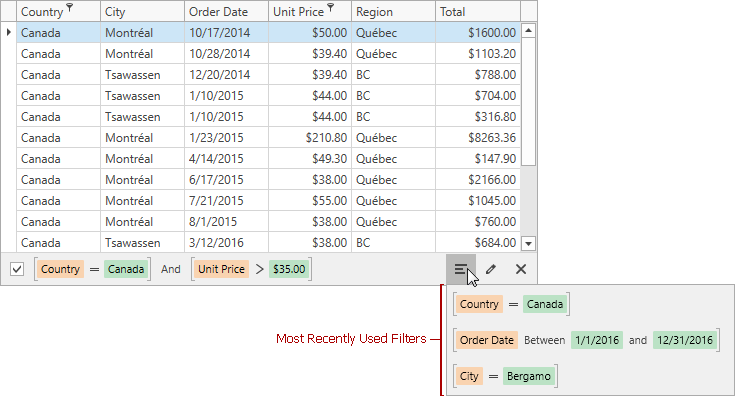
Task: Select the Total cell $147.90
Action: pos(478,159)
